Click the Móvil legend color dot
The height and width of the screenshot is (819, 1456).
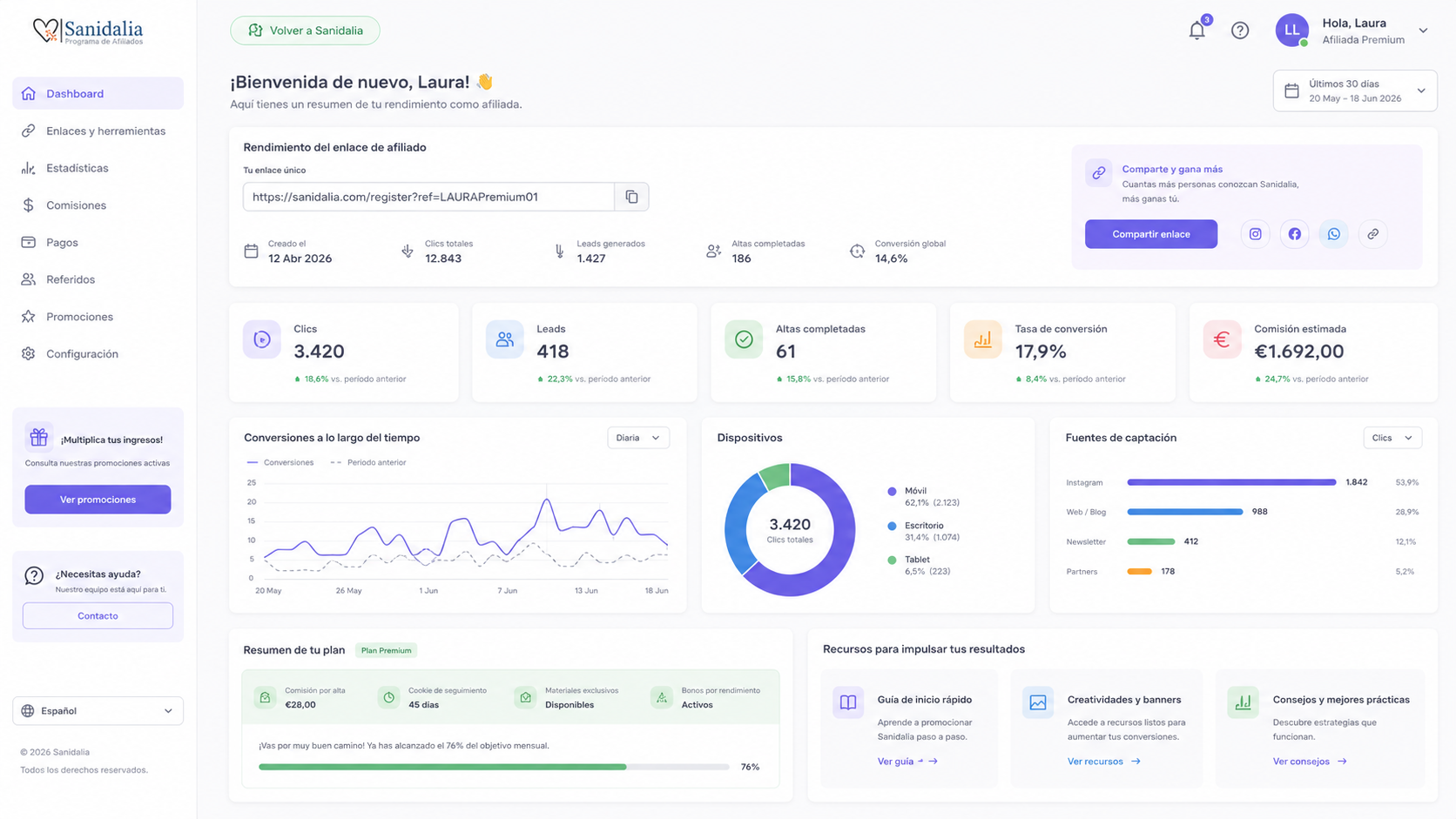point(892,492)
